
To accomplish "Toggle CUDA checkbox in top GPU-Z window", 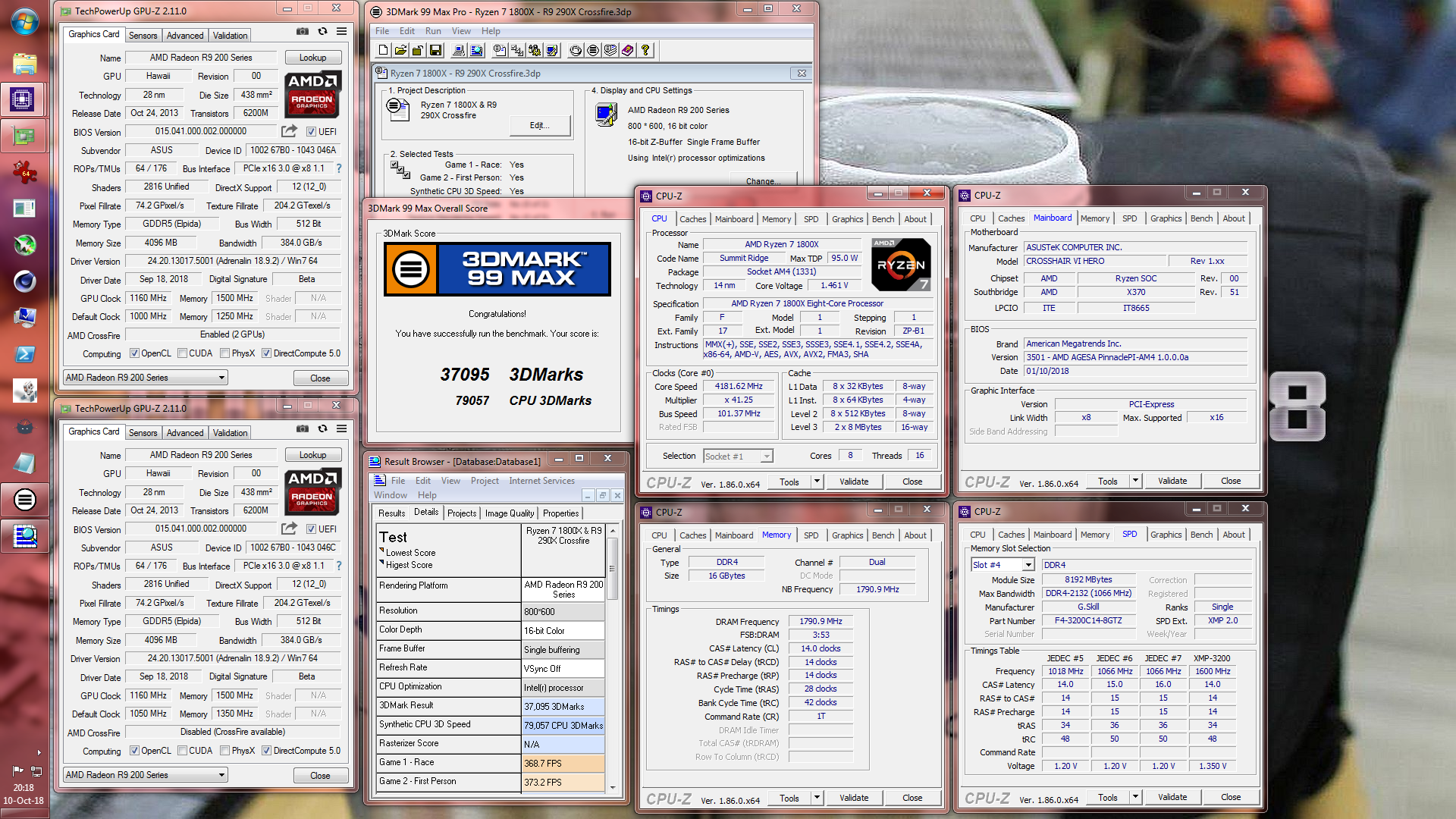I will pos(182,353).
